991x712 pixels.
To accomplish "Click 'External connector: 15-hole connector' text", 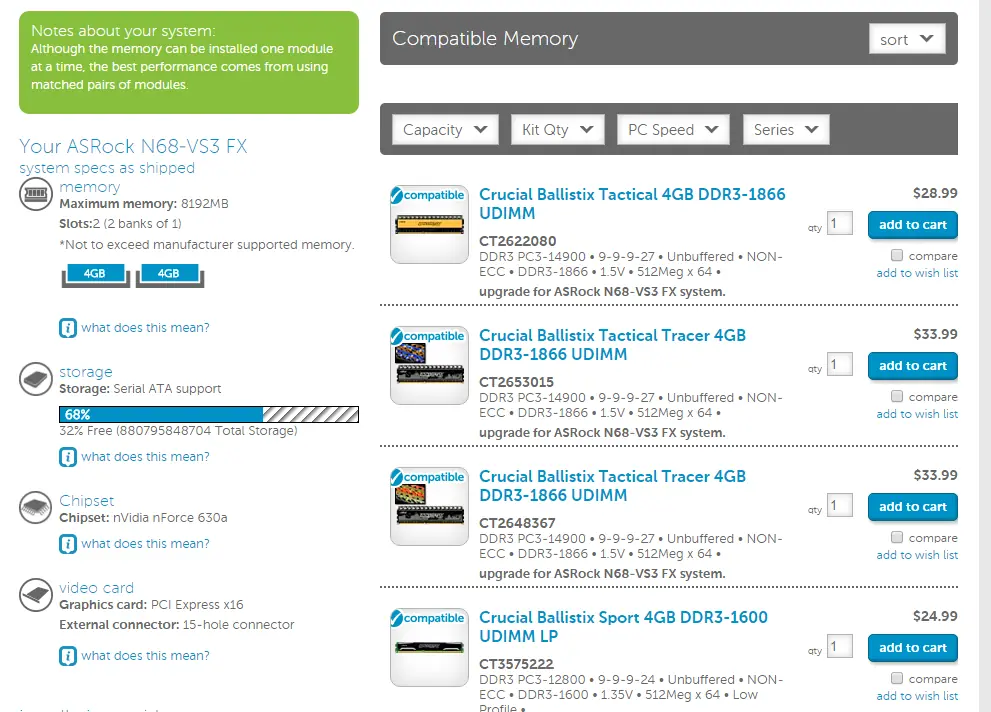I will 177,625.
